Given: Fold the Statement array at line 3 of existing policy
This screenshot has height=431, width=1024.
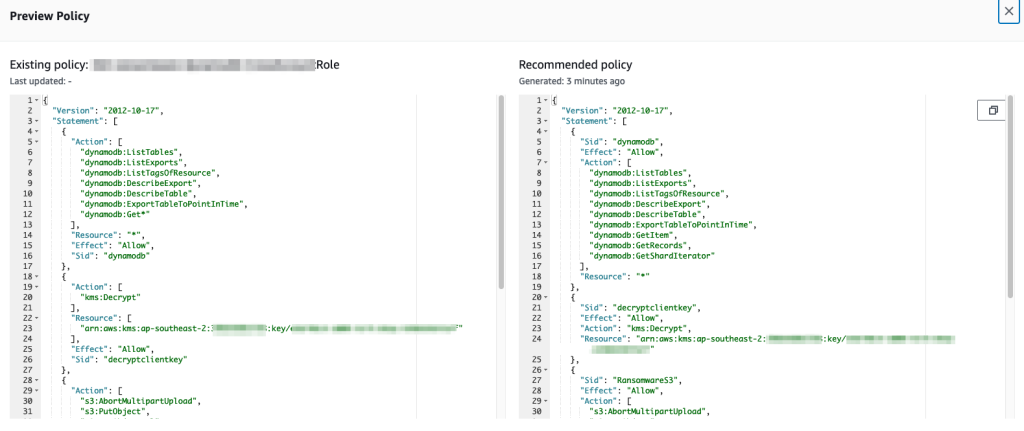Looking at the screenshot, I should [36, 121].
